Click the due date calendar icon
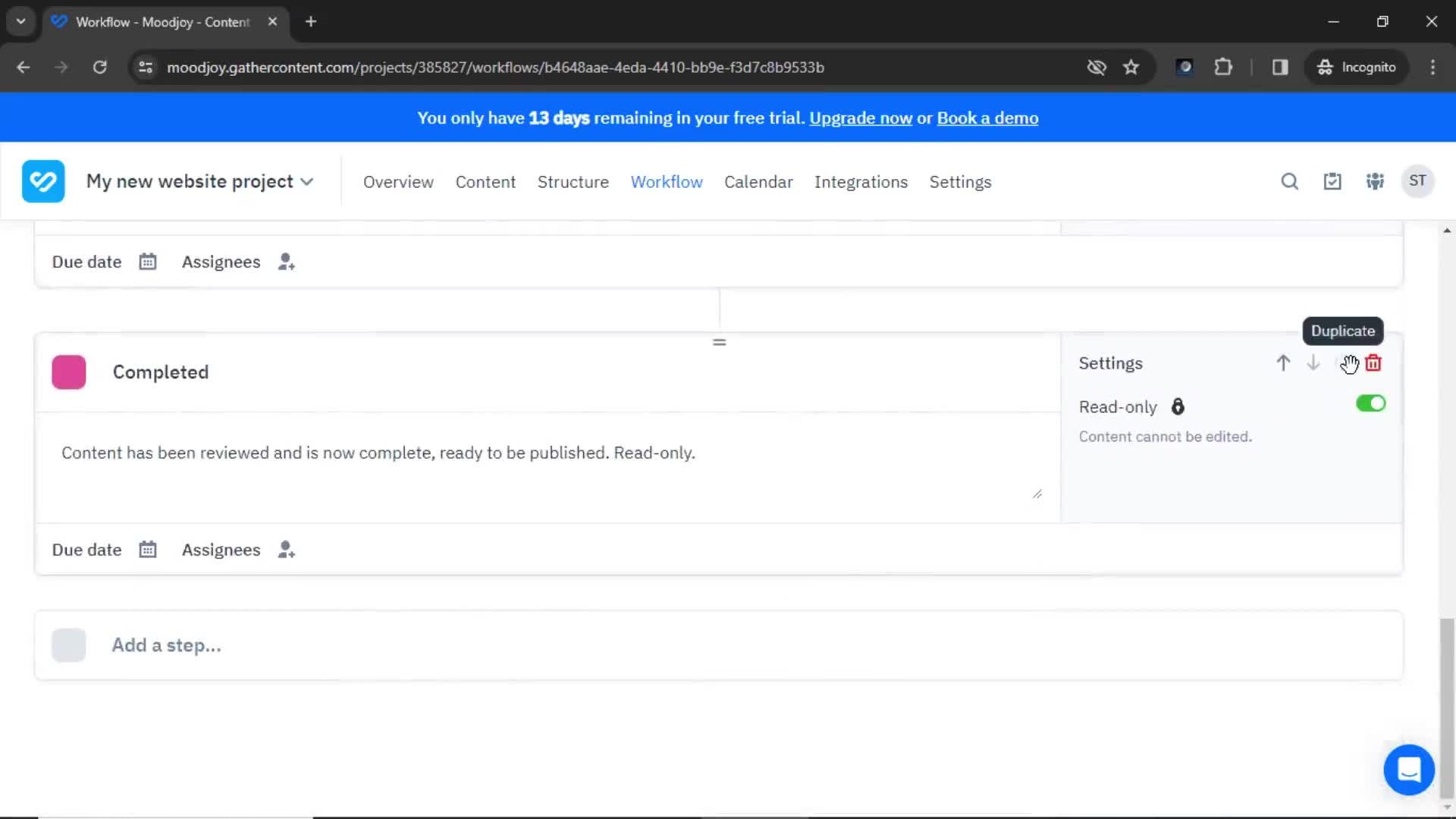Viewport: 1456px width, 819px height. [147, 549]
